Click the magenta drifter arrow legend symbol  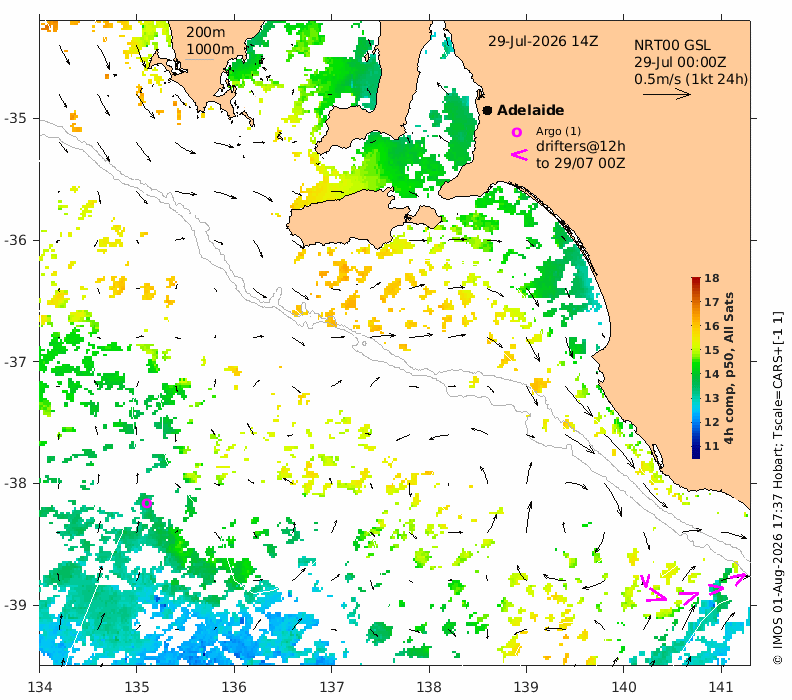(x=520, y=155)
